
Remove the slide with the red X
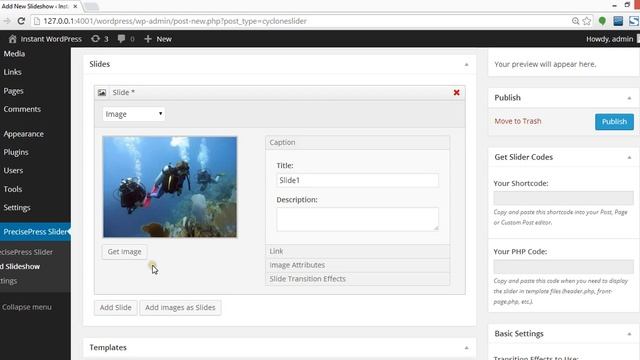click(x=457, y=93)
